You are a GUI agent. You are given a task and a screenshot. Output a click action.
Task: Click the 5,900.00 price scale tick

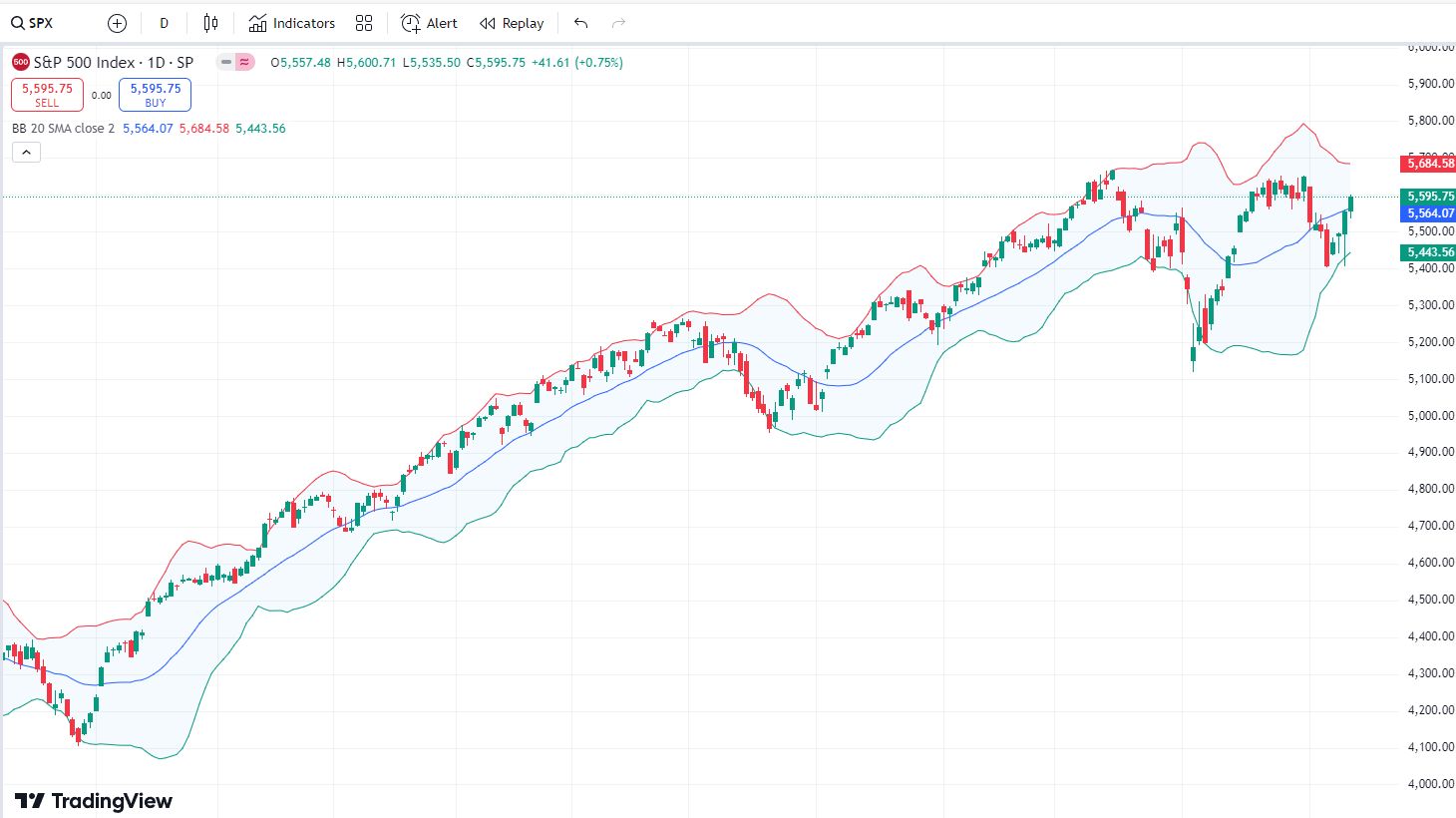tap(1431, 84)
